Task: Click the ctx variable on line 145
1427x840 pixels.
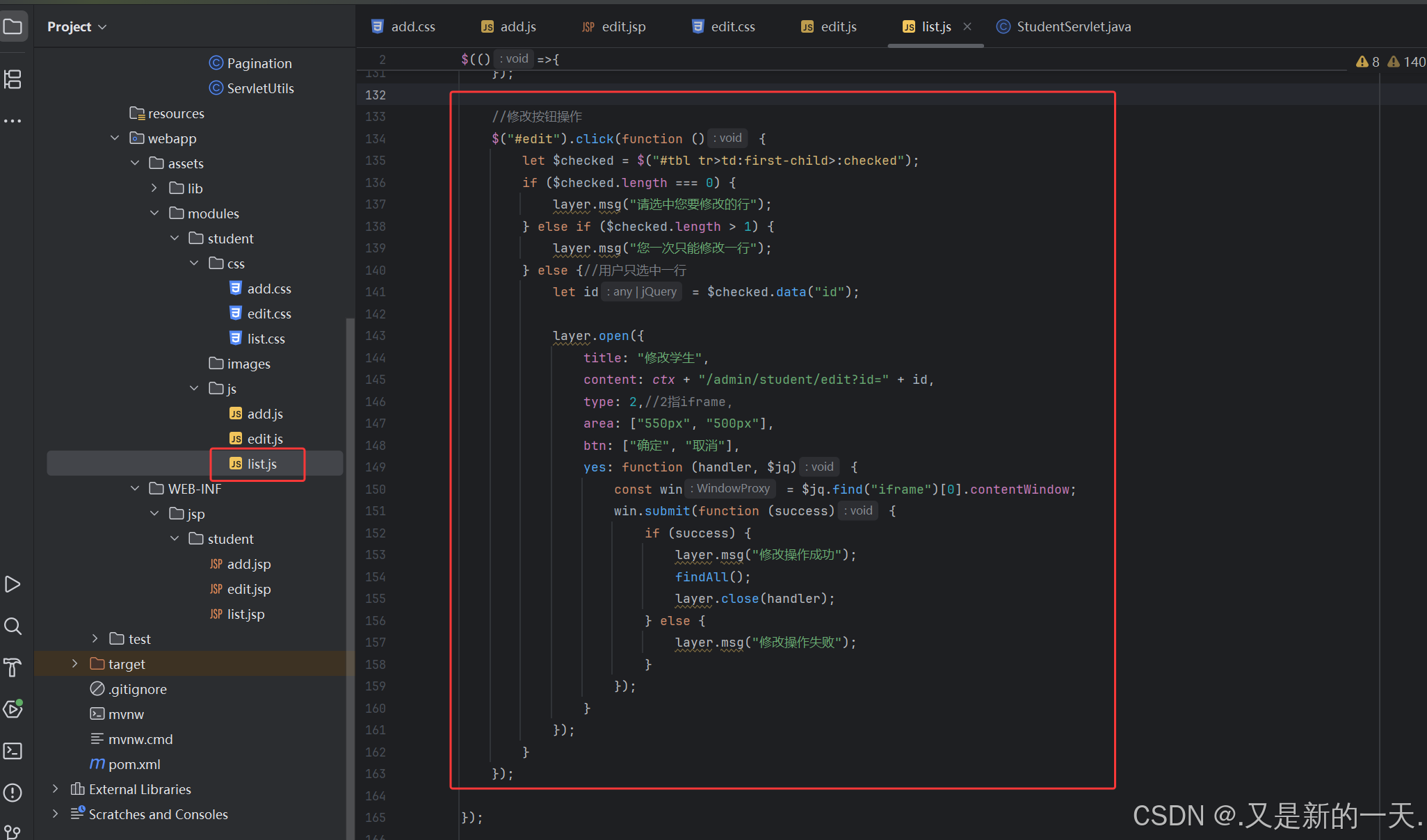Action: click(663, 380)
